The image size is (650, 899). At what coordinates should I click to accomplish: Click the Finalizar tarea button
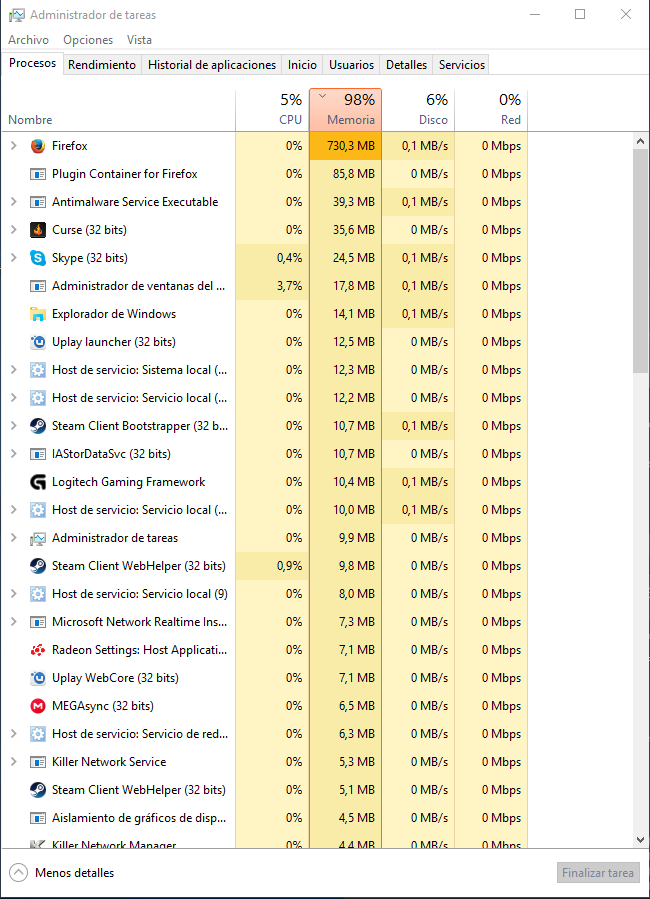598,873
